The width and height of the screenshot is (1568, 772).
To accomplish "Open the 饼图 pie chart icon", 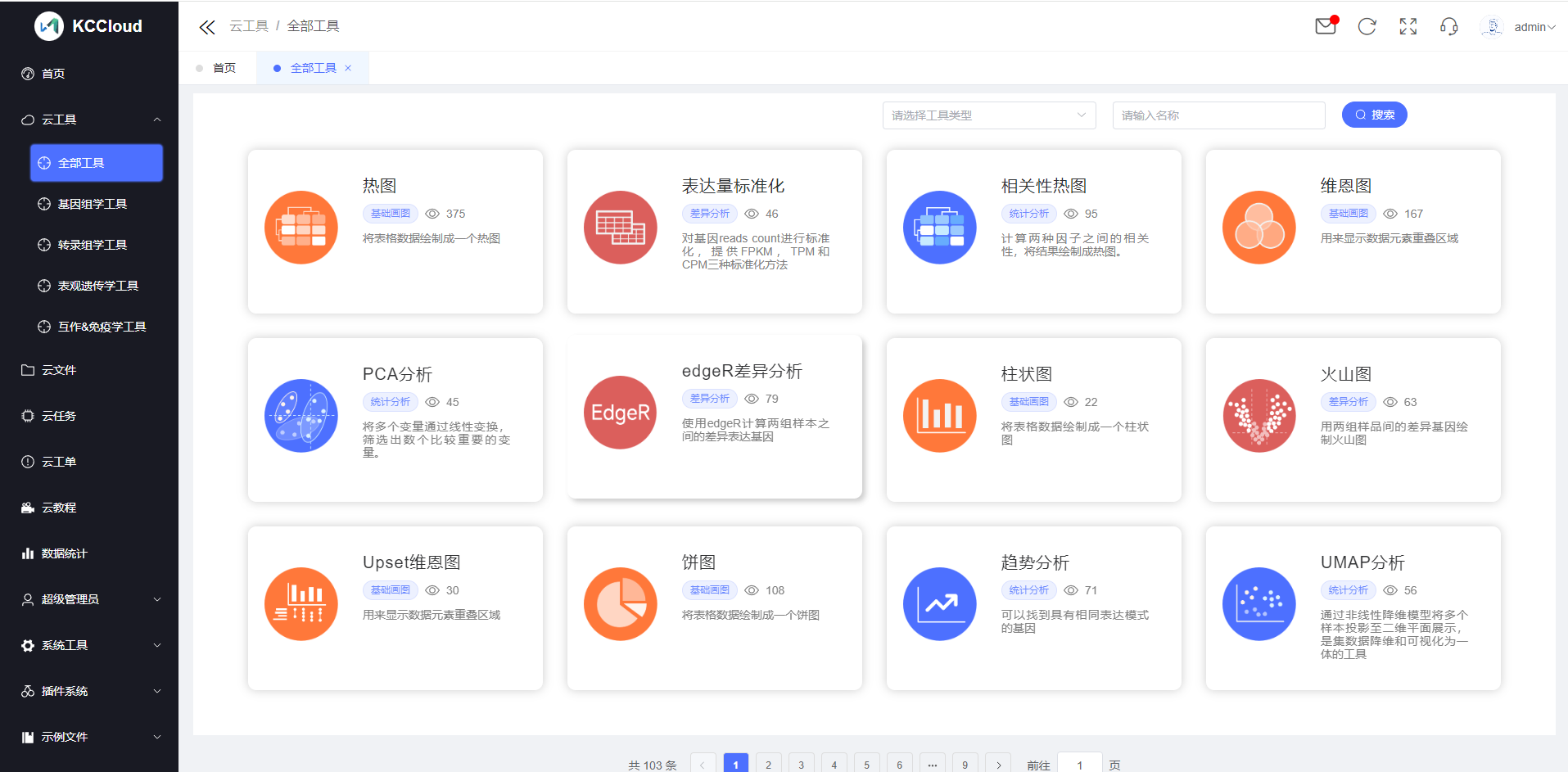I will point(621,604).
